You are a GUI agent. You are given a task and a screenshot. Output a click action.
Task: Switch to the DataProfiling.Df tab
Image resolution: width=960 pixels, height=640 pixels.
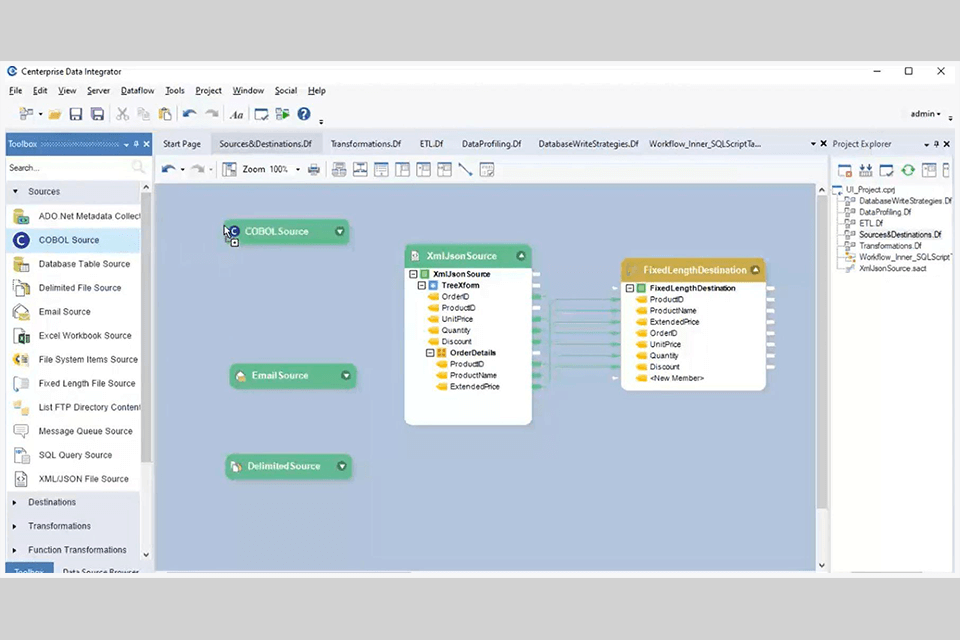pos(491,144)
